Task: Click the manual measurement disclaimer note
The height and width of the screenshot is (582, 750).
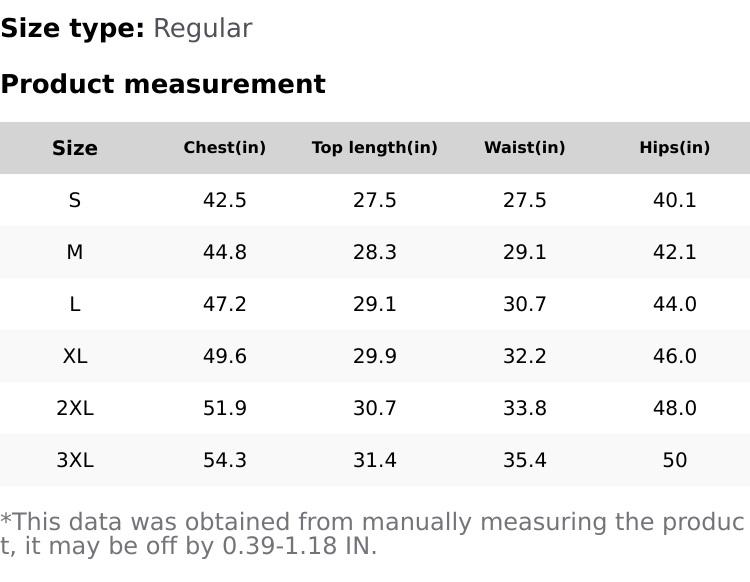Action: click(372, 534)
